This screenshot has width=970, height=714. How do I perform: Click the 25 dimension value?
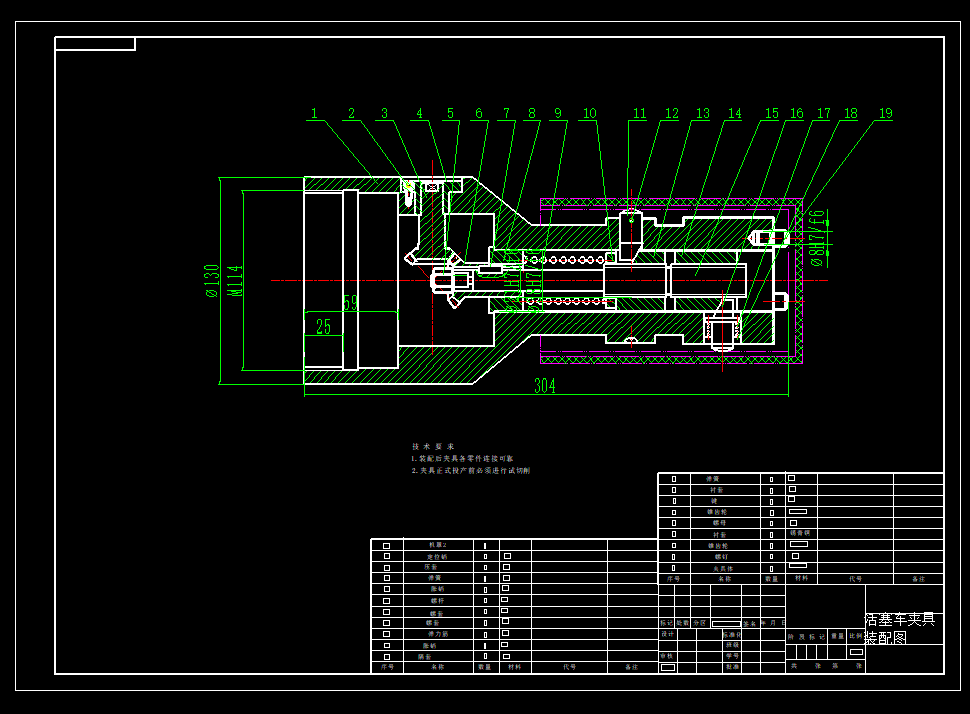click(324, 327)
